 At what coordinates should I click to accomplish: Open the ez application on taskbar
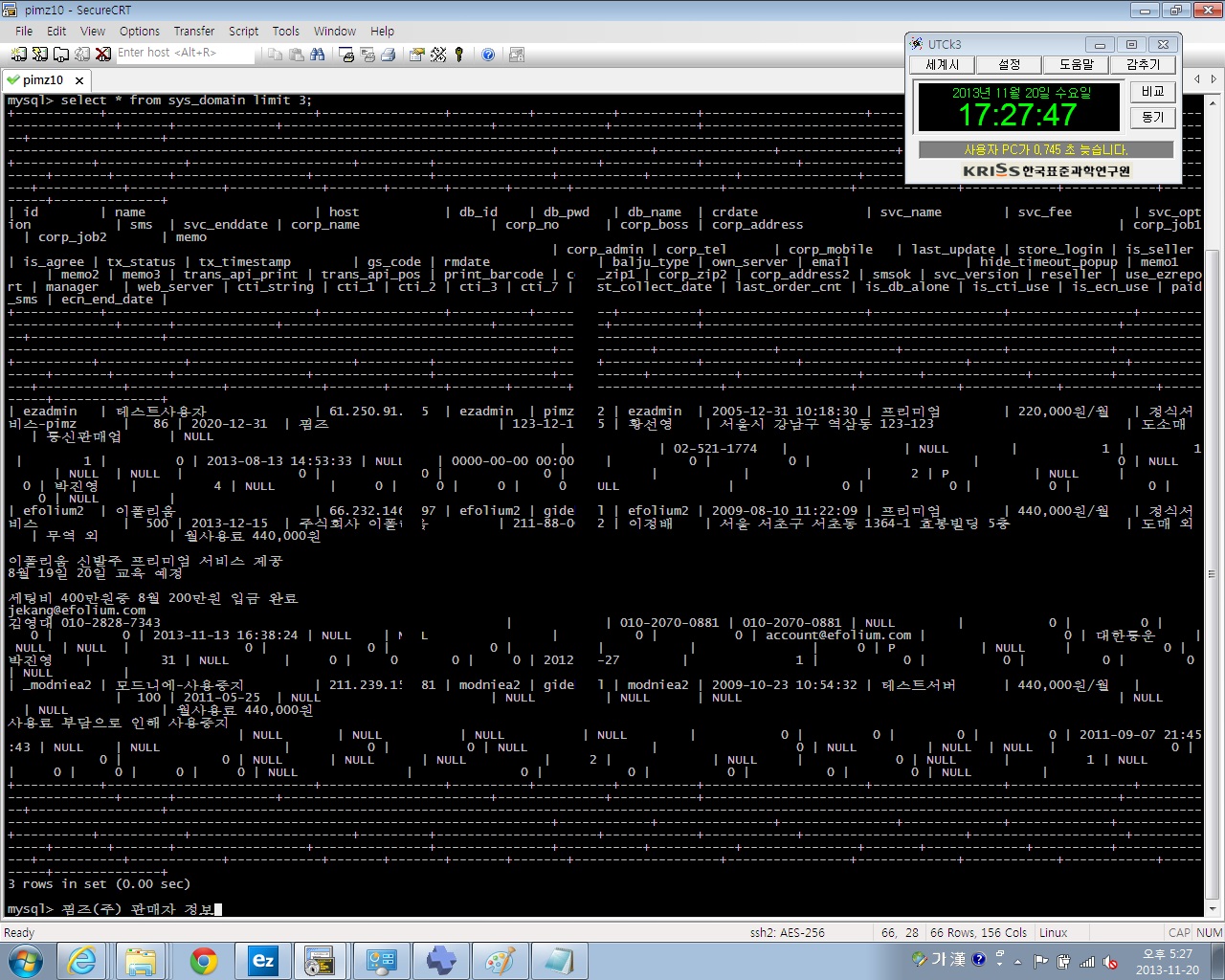[x=261, y=961]
